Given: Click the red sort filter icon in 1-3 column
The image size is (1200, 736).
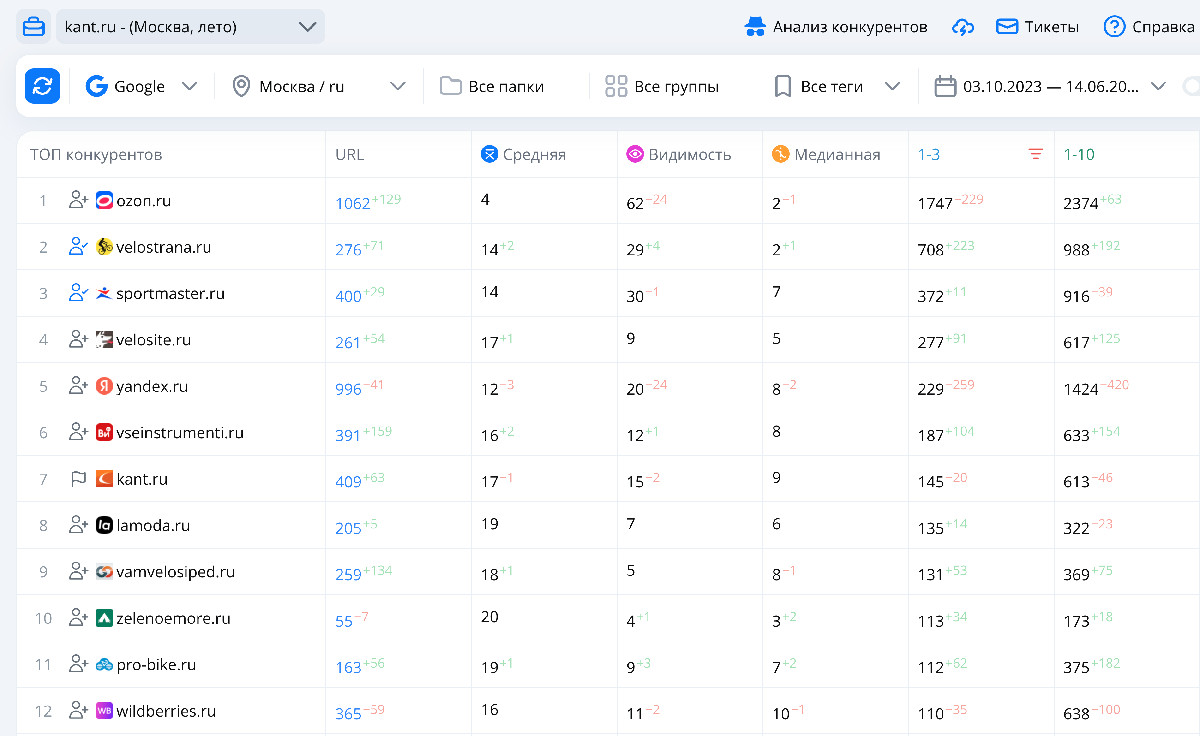Looking at the screenshot, I should (x=1035, y=154).
